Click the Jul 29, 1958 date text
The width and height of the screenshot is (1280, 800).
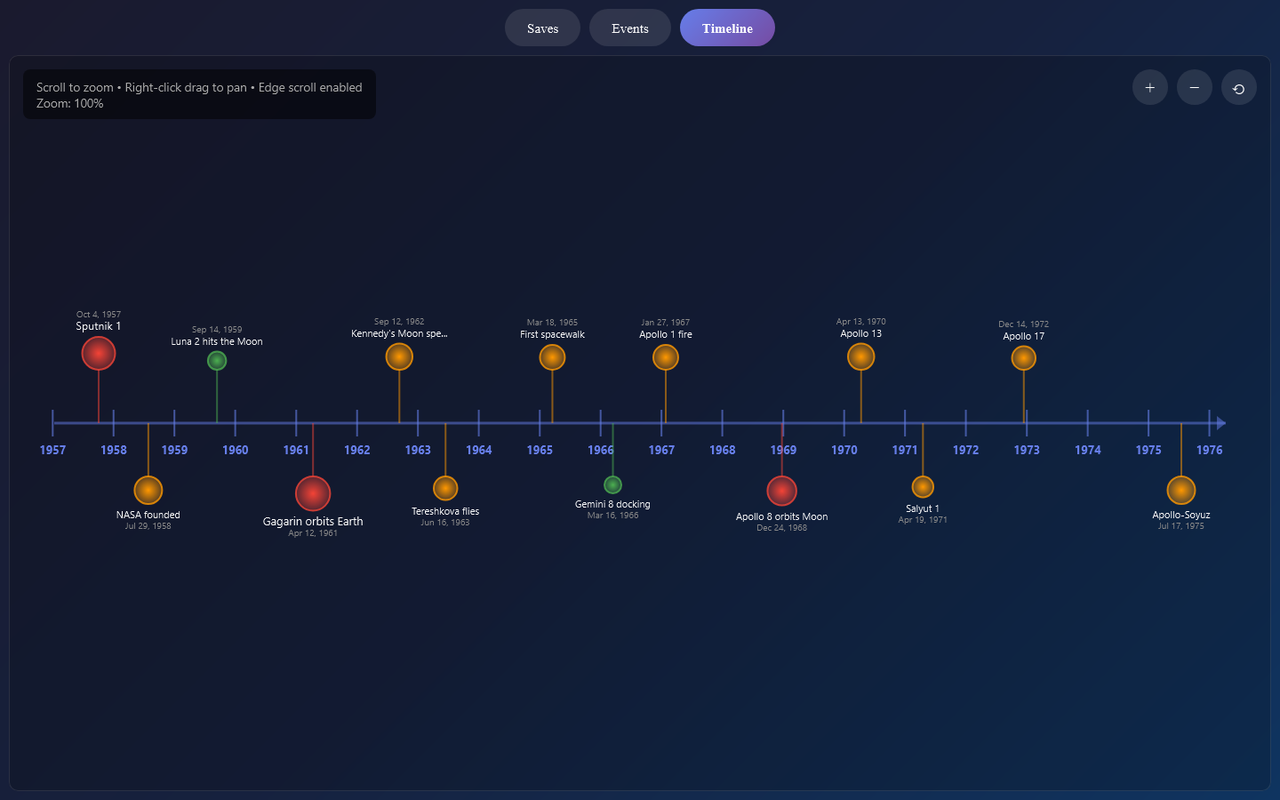click(148, 526)
